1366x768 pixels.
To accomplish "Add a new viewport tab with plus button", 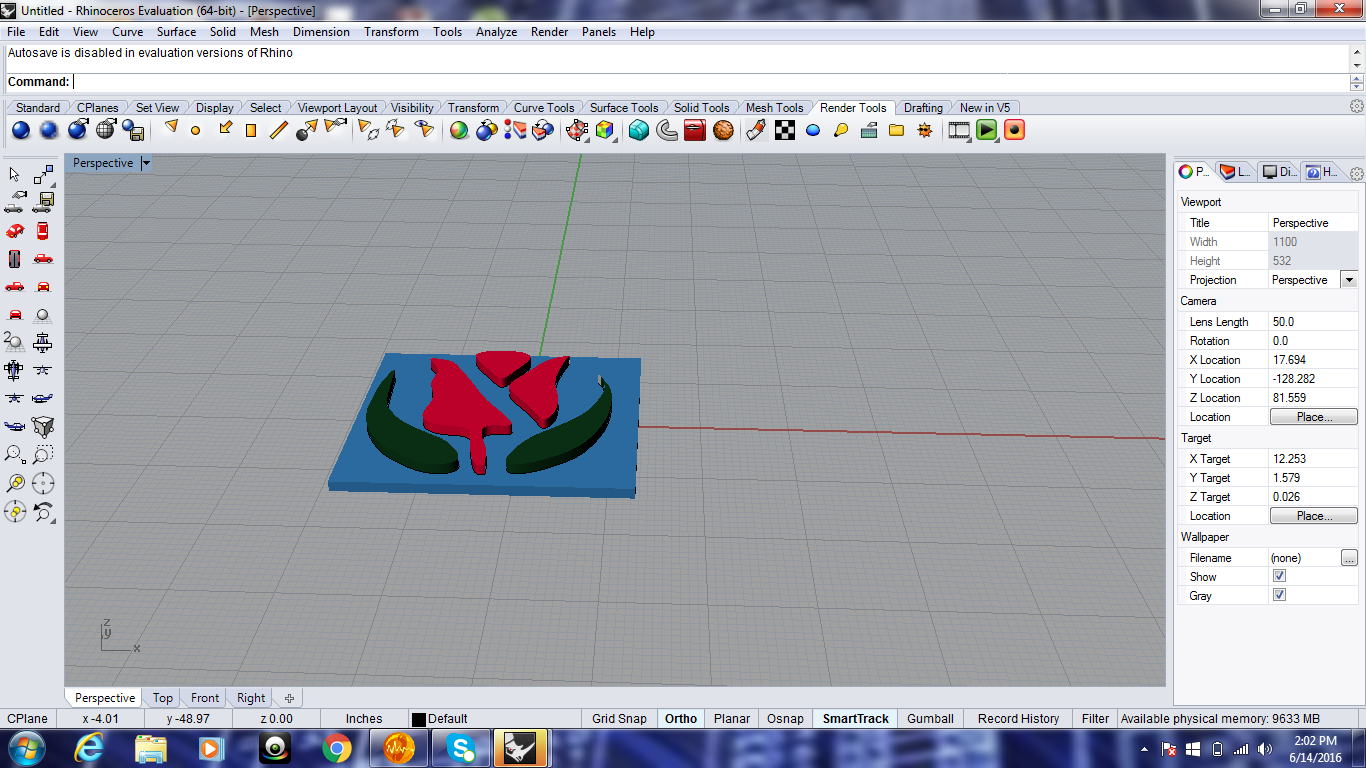I will 289,698.
